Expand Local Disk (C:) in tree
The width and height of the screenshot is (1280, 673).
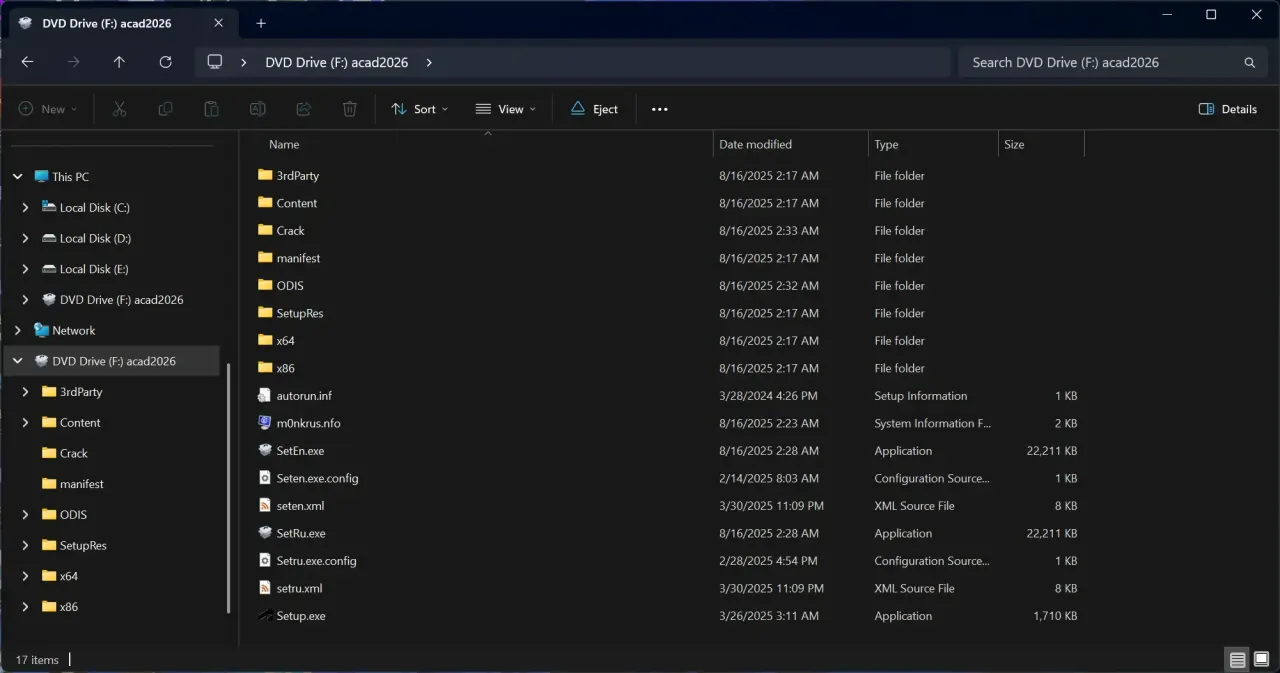(x=25, y=208)
